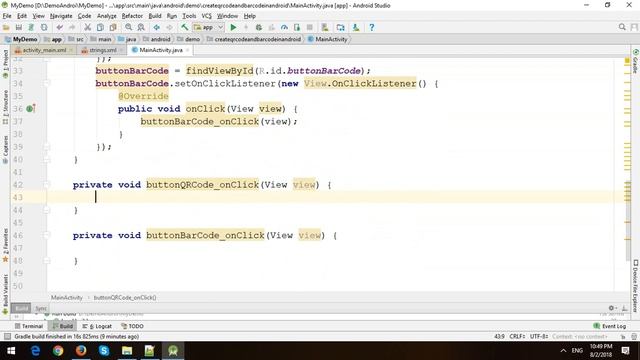
Task: Click the Cut scissors icon
Action: click(x=87, y=27)
